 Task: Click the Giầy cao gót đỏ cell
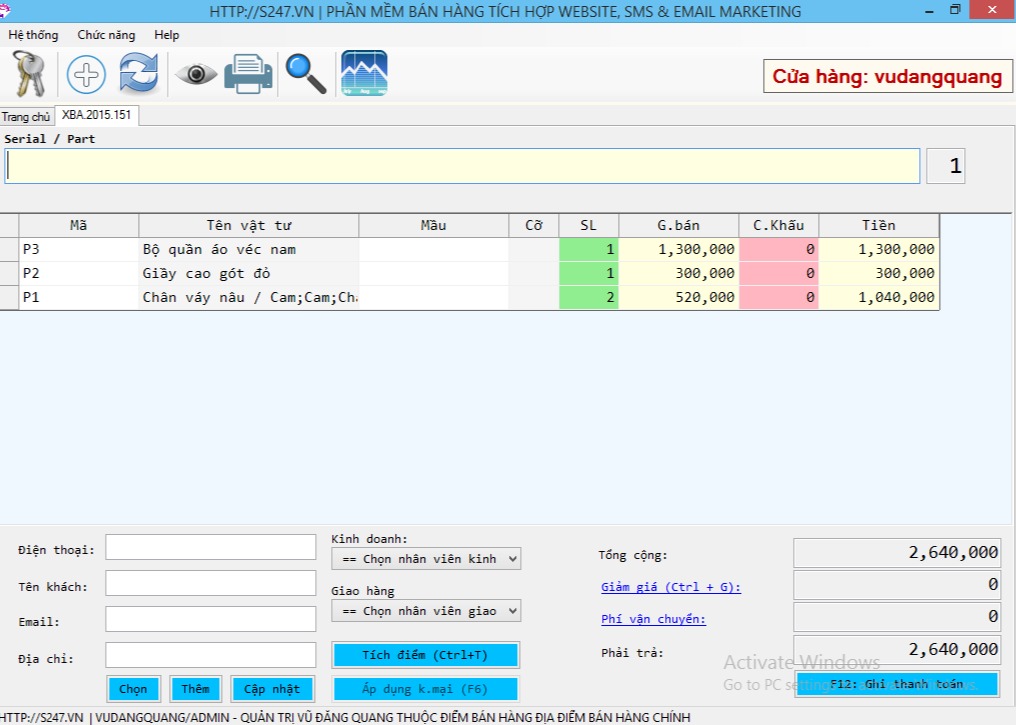click(249, 273)
